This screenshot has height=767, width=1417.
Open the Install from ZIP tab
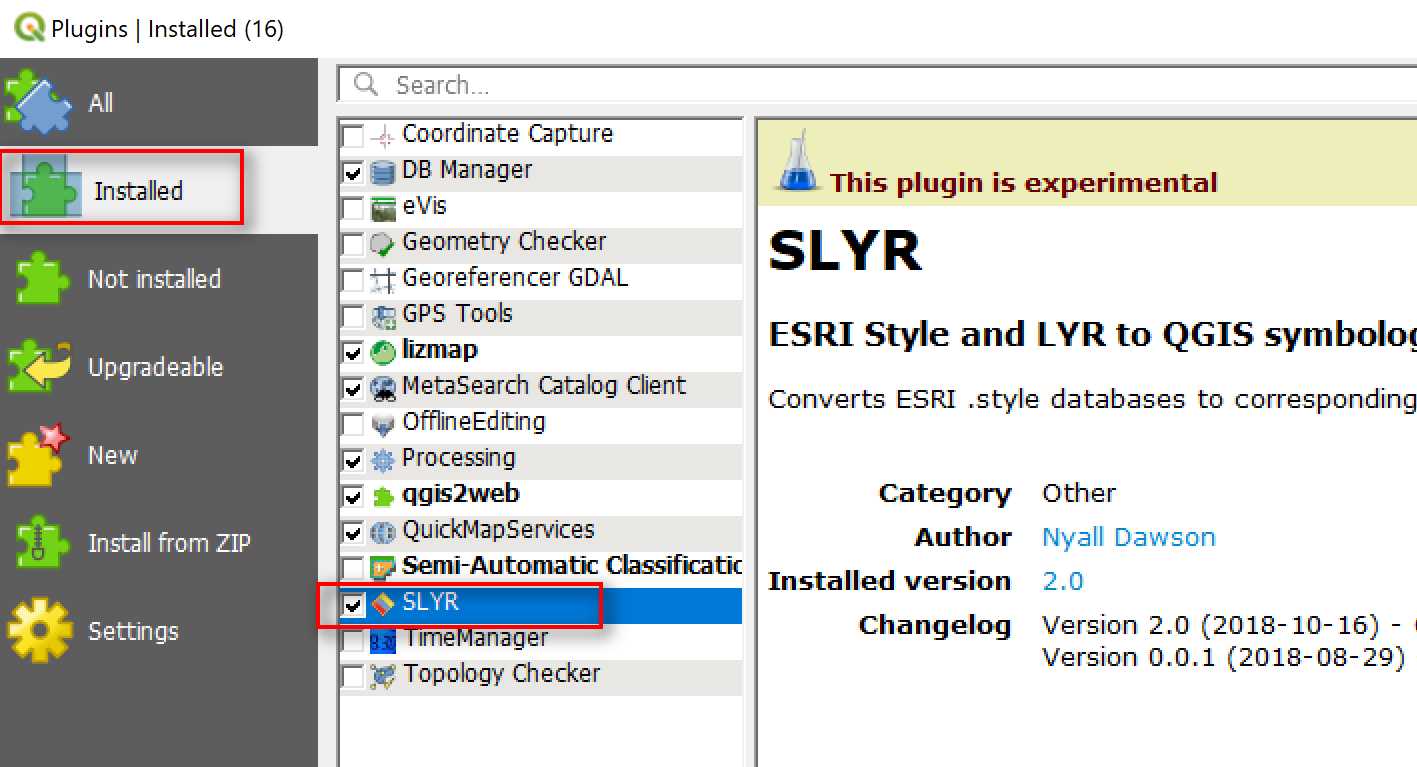pyautogui.click(x=159, y=543)
